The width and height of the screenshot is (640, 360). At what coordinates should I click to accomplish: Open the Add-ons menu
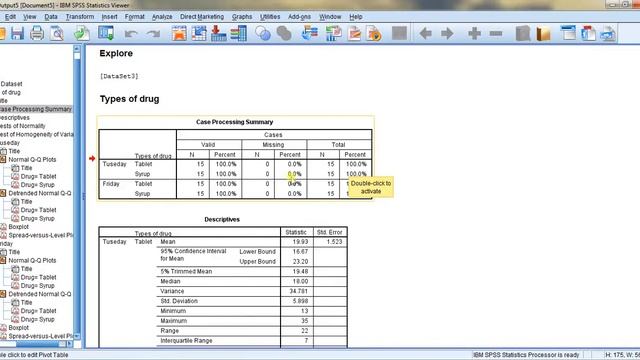click(x=299, y=17)
